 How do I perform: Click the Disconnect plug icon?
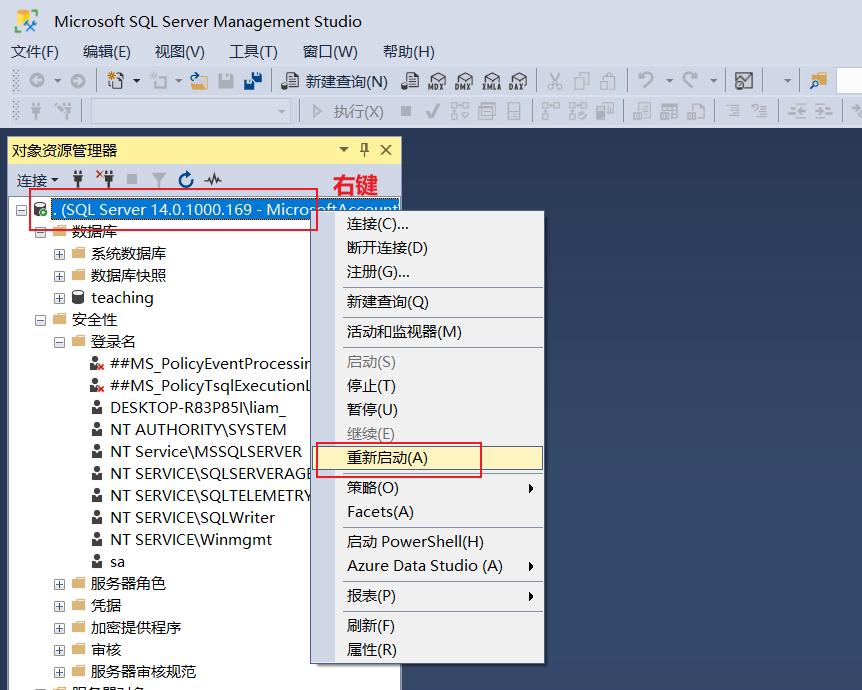pyautogui.click(x=104, y=179)
